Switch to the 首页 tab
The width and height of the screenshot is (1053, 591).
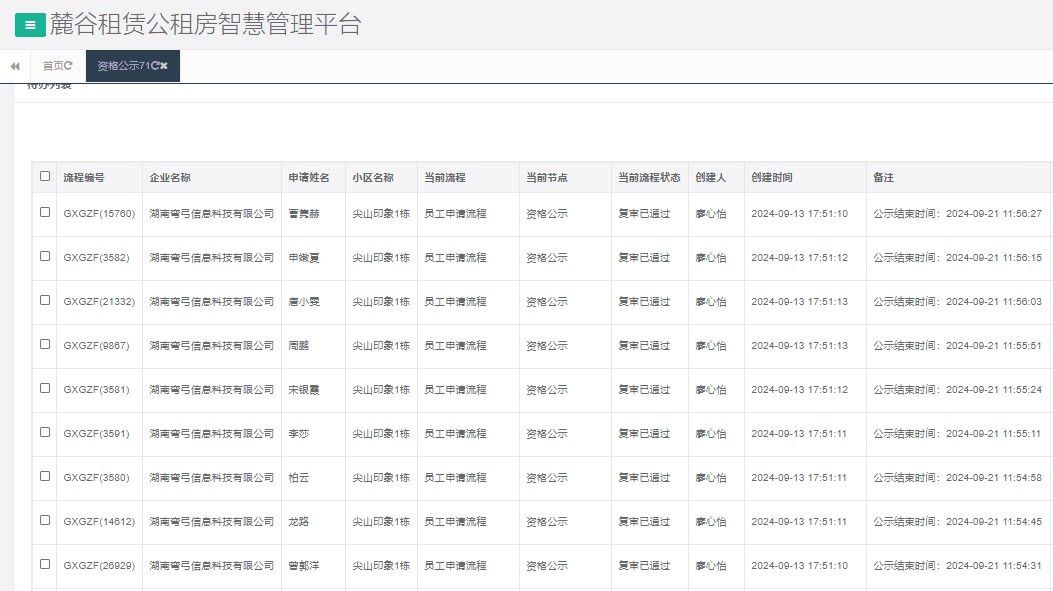tap(55, 65)
